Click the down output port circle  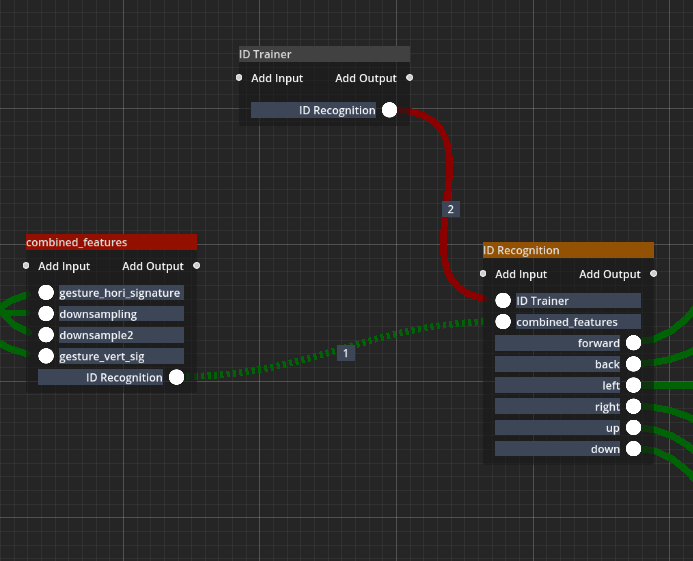[633, 449]
